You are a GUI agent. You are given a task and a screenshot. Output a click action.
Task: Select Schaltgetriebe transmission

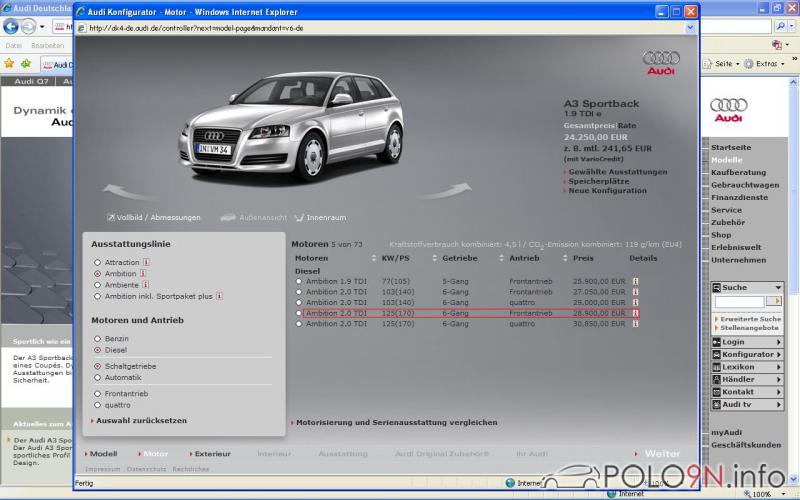(x=97, y=366)
